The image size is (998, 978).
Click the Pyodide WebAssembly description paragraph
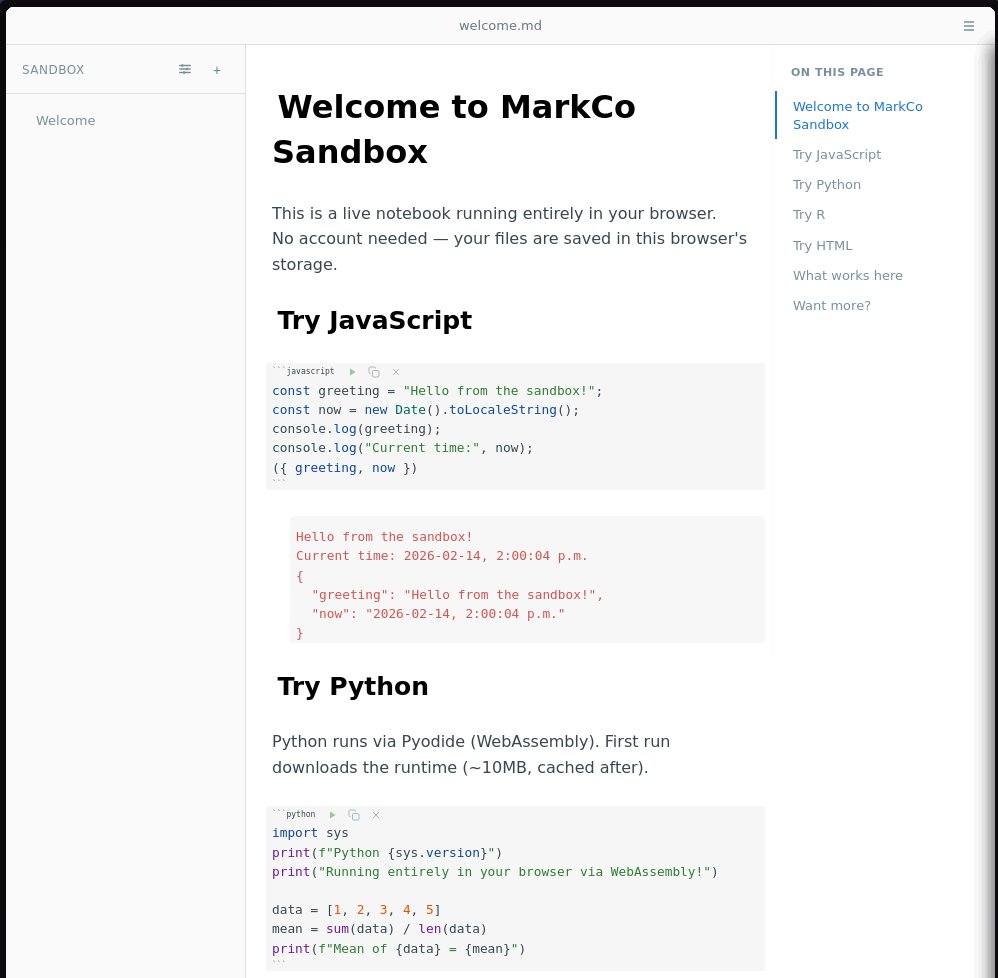(471, 755)
